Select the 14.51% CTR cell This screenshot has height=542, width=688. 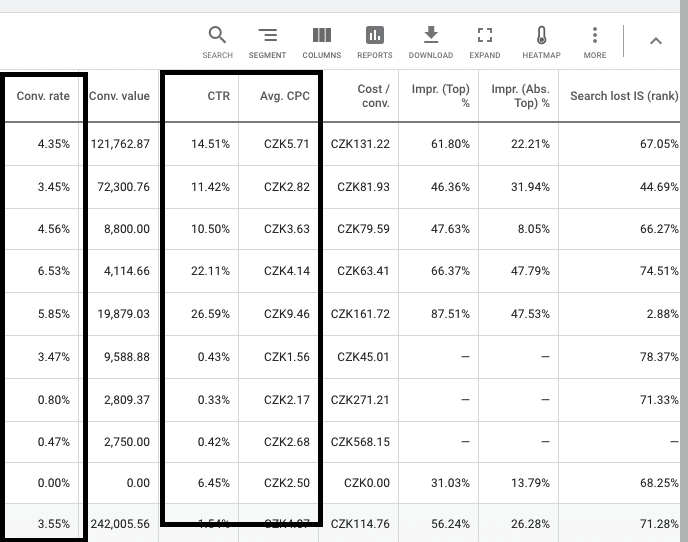click(210, 144)
